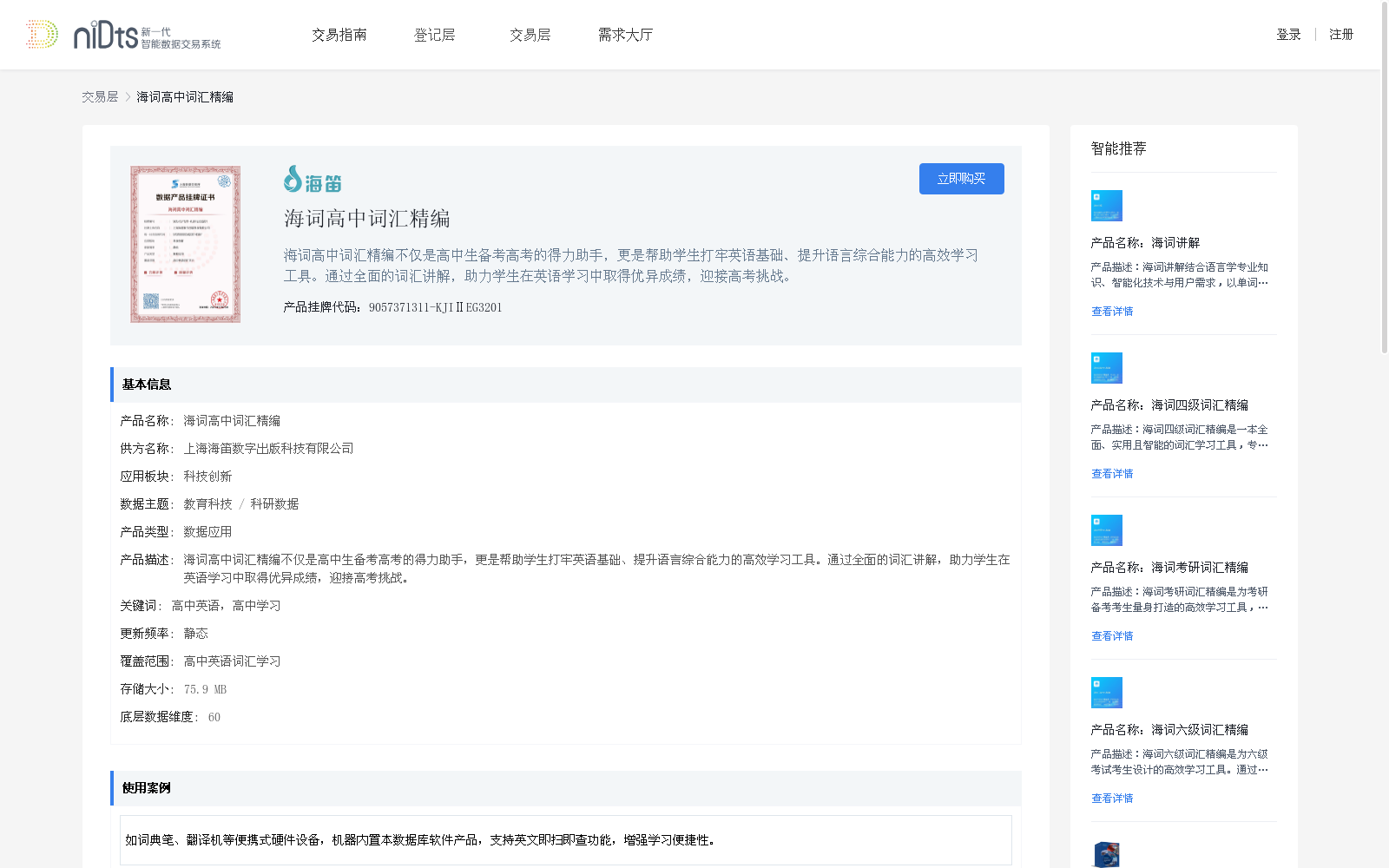Image resolution: width=1389 pixels, height=868 pixels.
Task: Go back to 交易层 in breadcrumb
Action: pos(100,97)
